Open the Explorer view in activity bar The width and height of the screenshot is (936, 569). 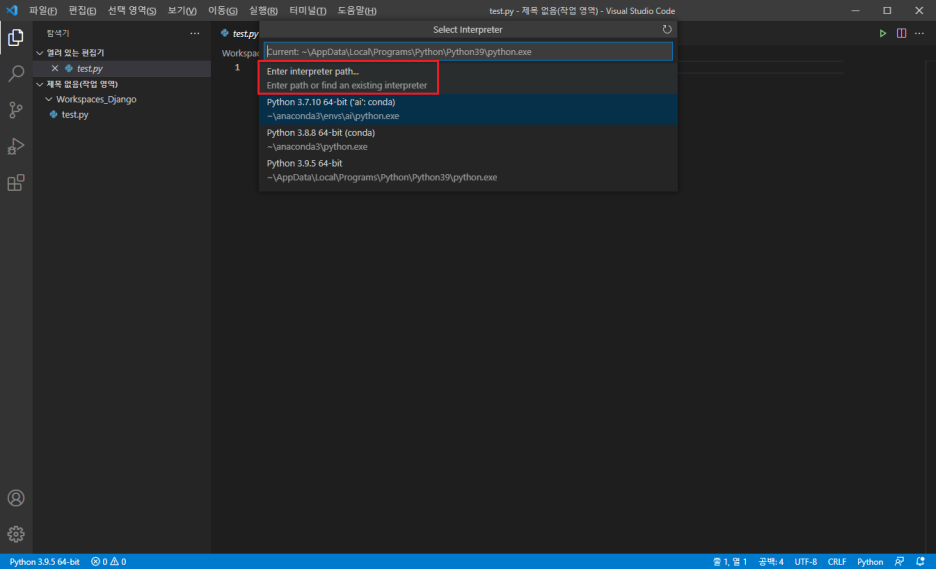tap(16, 38)
